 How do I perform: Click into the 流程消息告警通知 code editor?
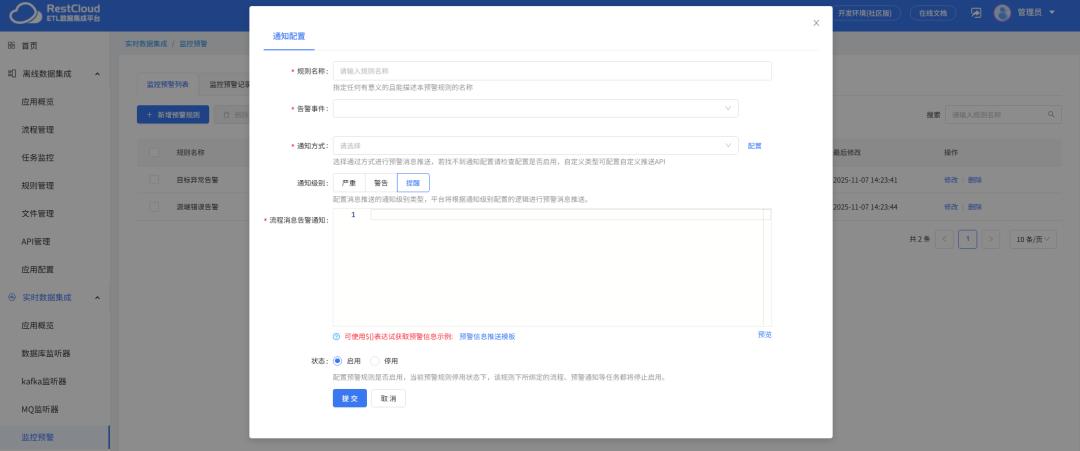(552, 267)
